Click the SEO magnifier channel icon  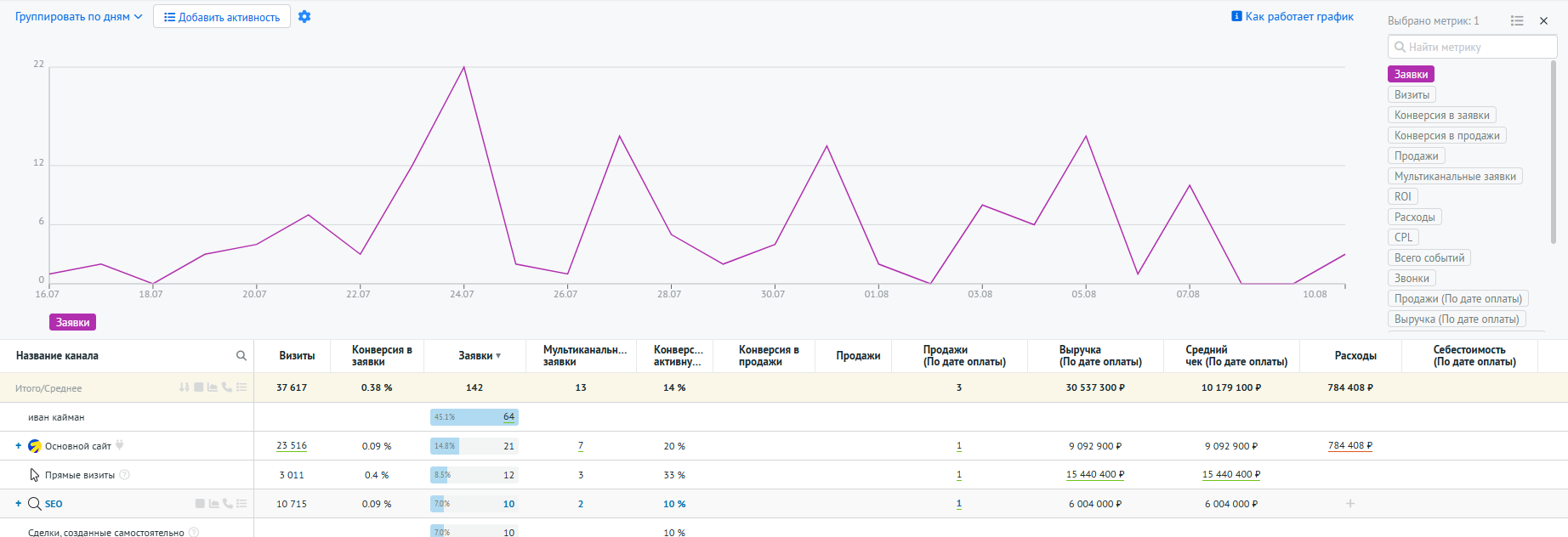point(35,504)
